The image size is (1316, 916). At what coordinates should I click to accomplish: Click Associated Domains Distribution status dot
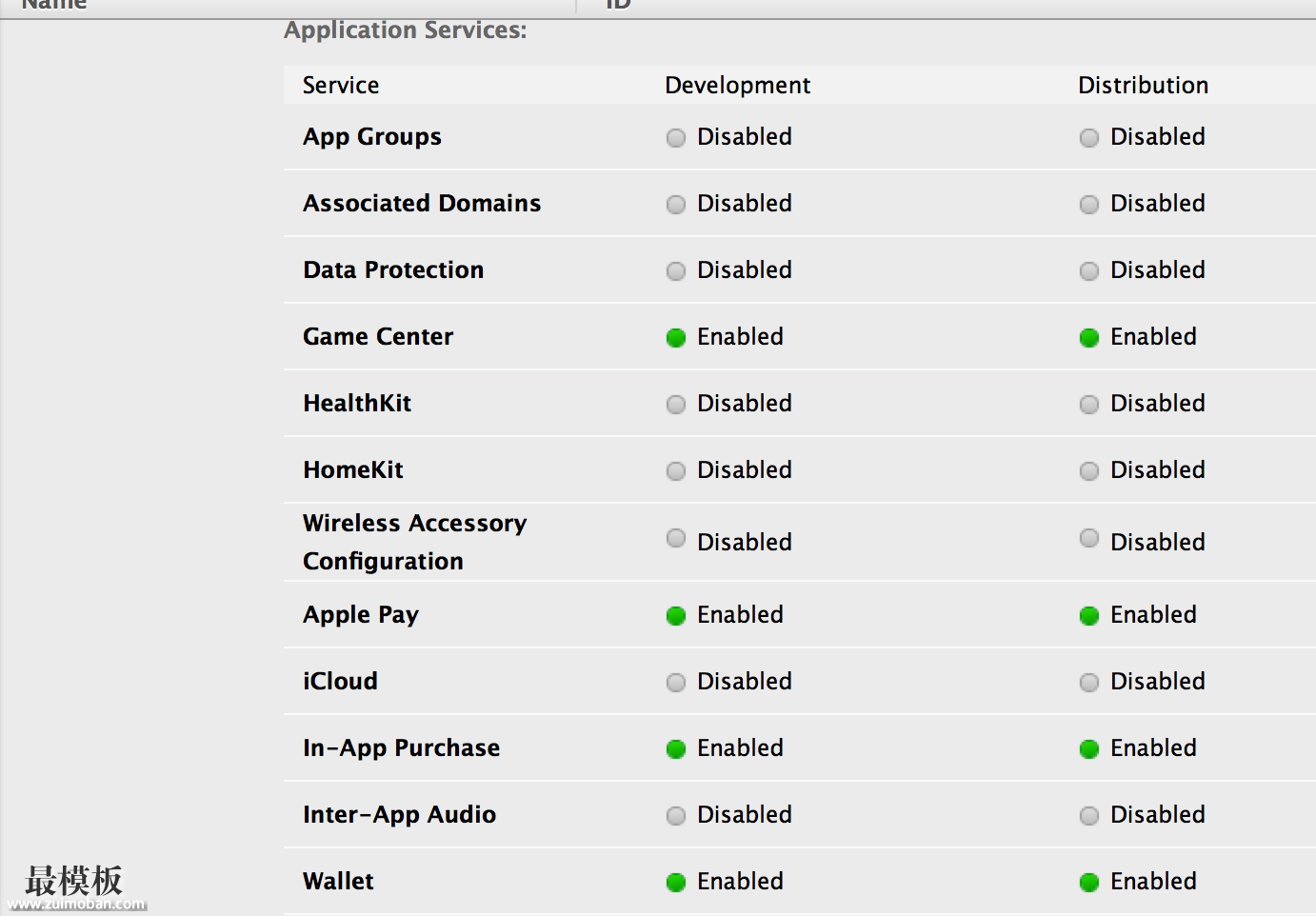pos(1089,205)
